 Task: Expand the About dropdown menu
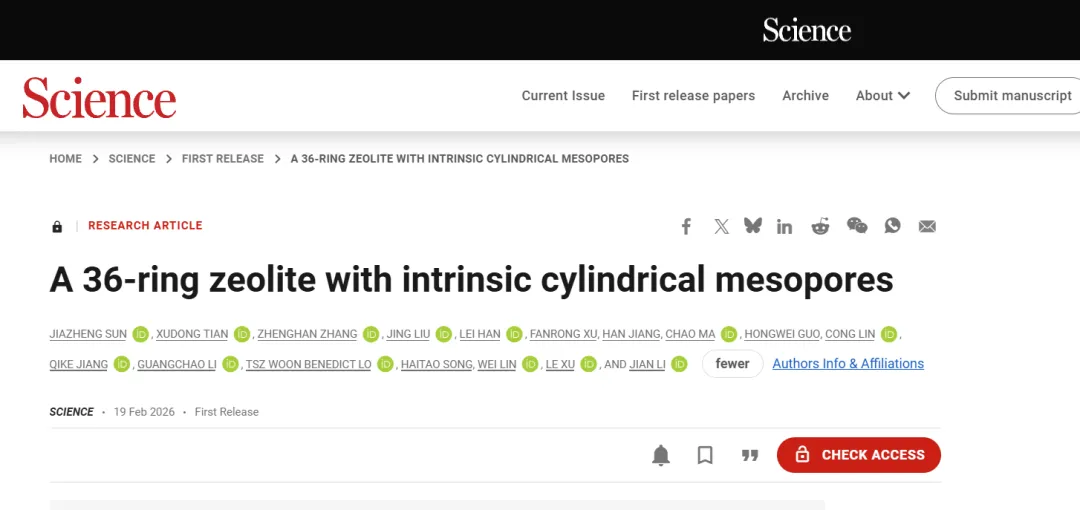click(x=883, y=96)
